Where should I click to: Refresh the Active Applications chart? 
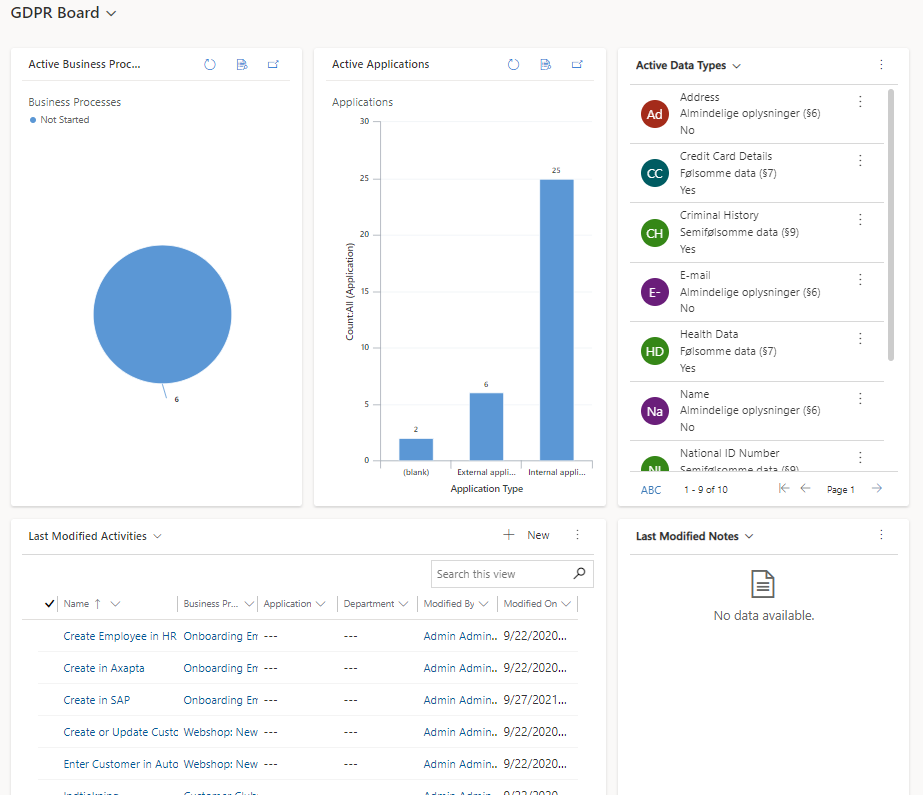(x=513, y=65)
